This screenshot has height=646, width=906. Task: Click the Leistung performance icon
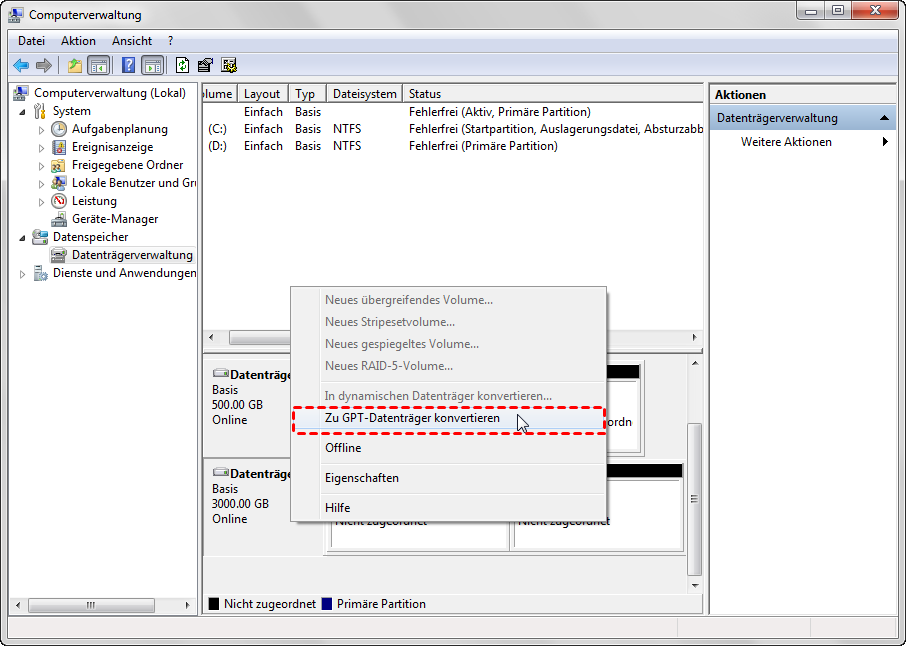59,201
